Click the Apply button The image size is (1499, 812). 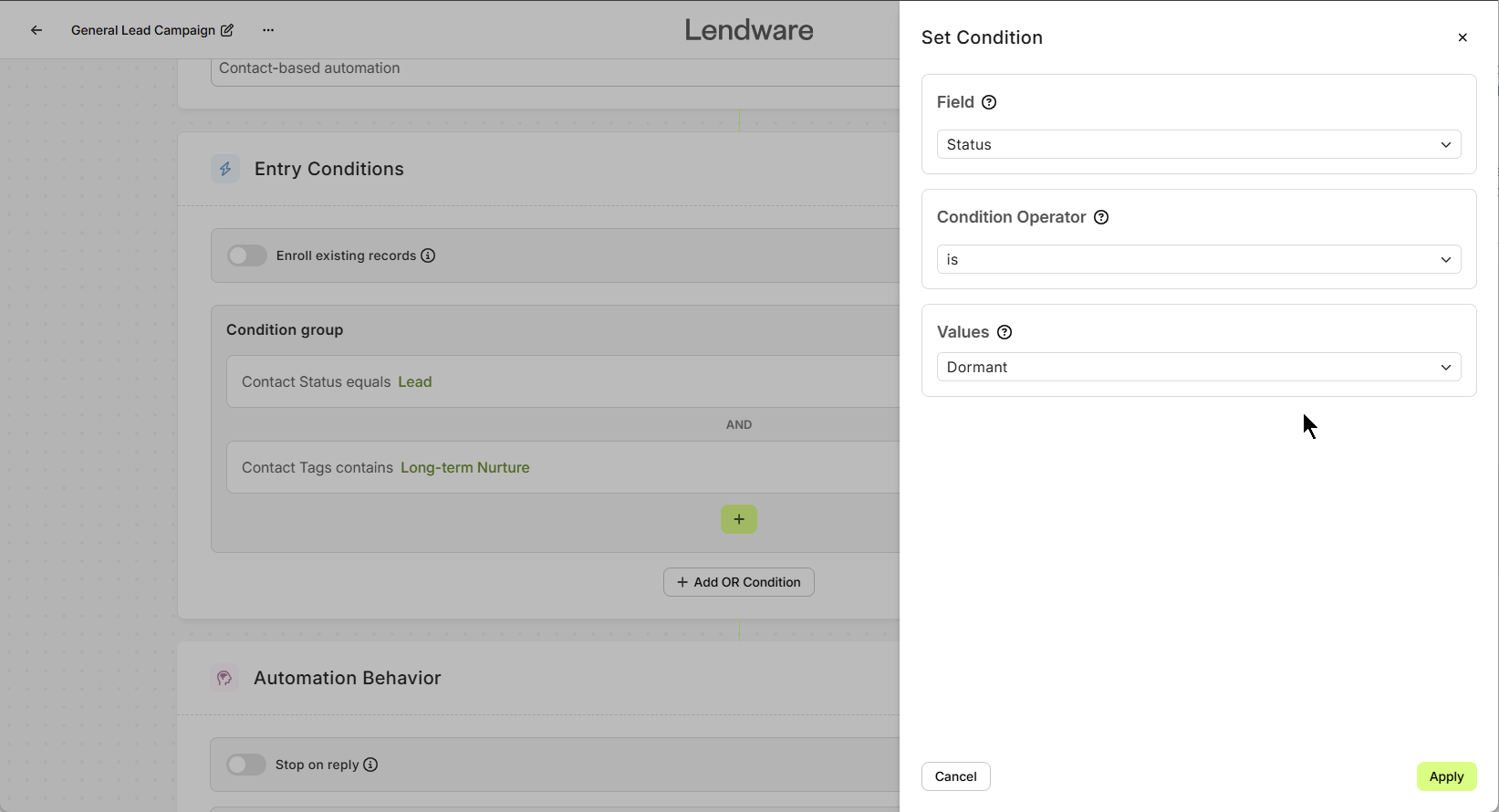coord(1446,776)
